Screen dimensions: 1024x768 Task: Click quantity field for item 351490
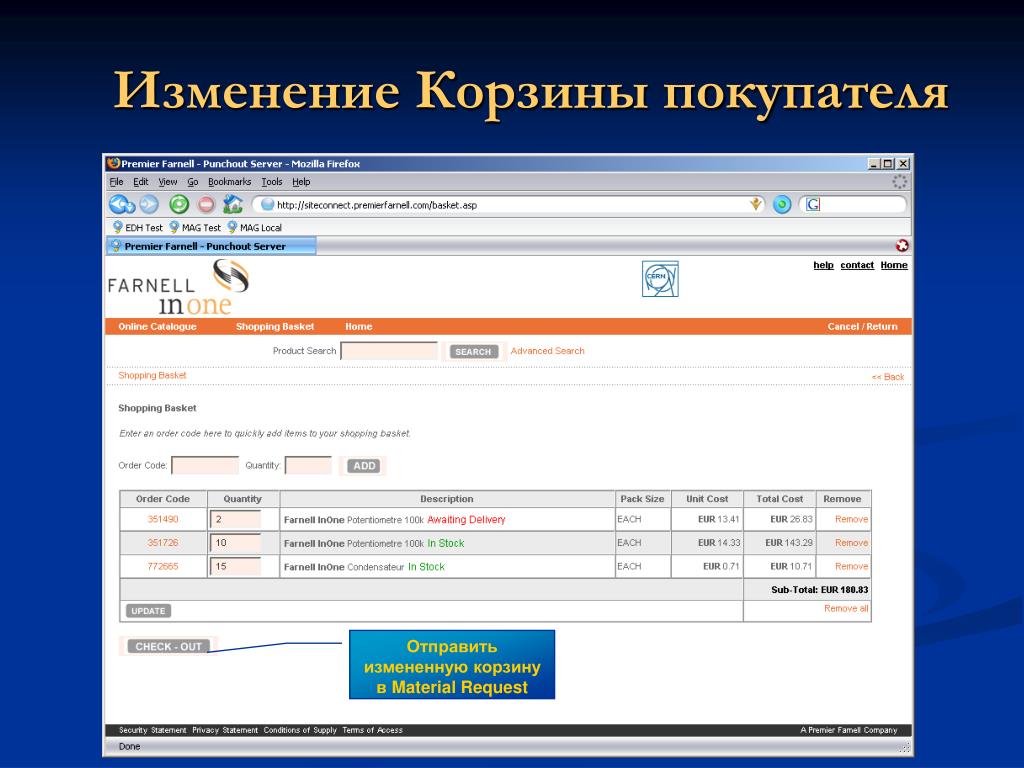[x=235, y=519]
